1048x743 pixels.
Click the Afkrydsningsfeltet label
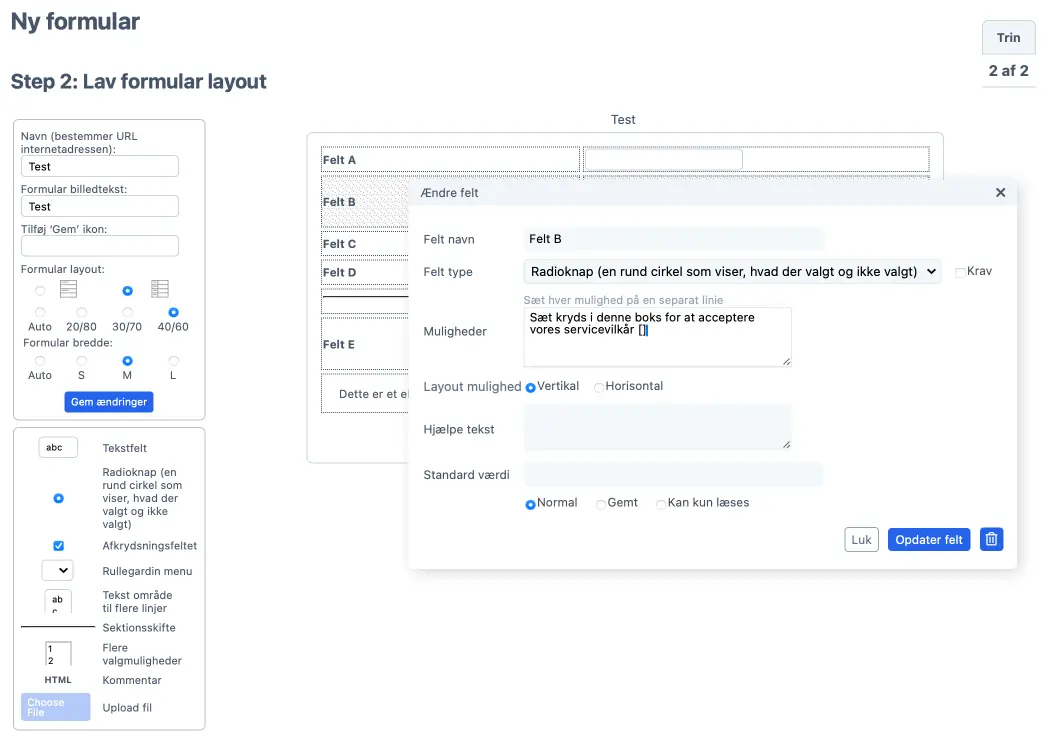point(150,546)
